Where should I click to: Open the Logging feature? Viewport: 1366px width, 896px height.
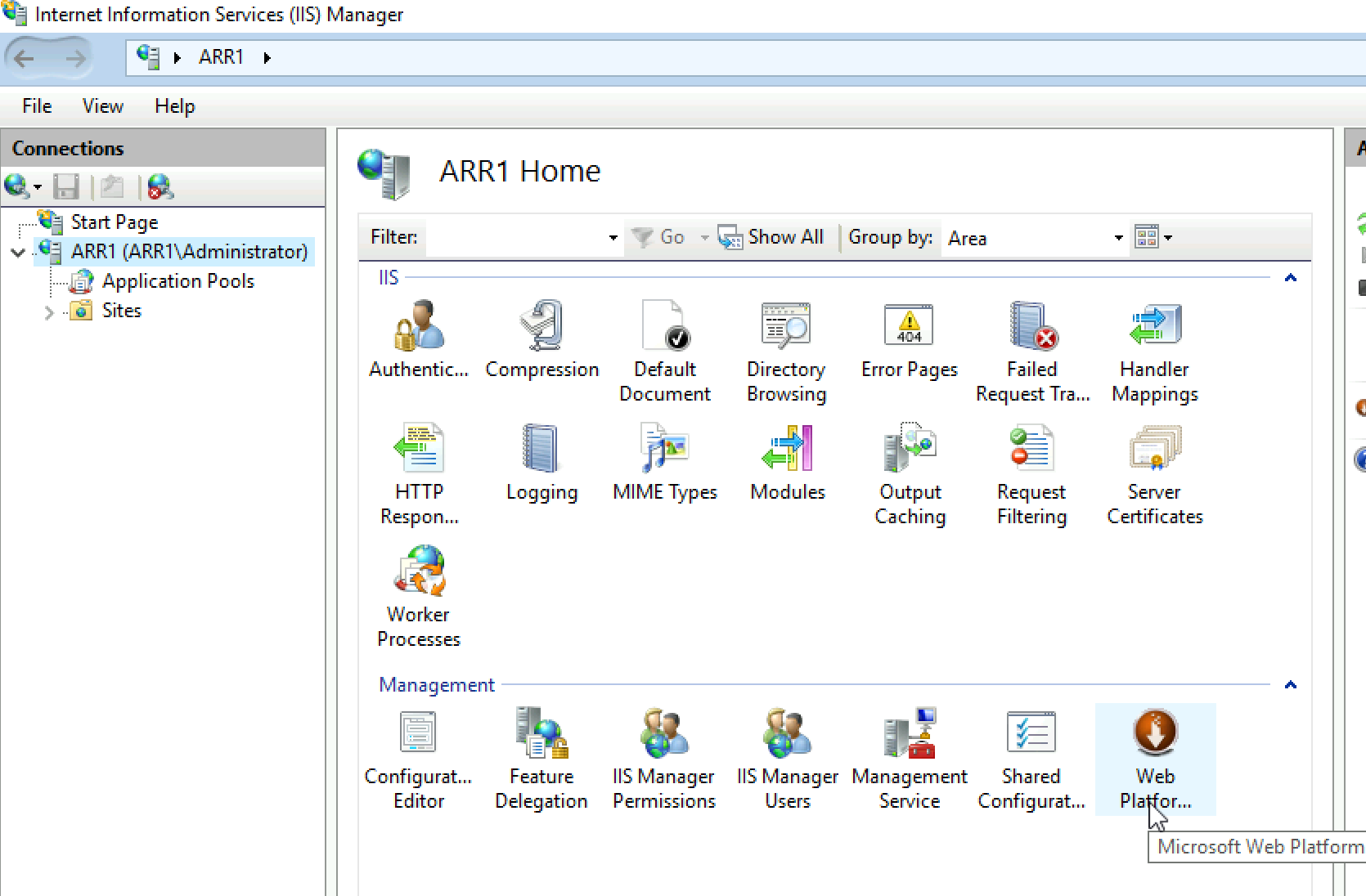pyautogui.click(x=541, y=463)
